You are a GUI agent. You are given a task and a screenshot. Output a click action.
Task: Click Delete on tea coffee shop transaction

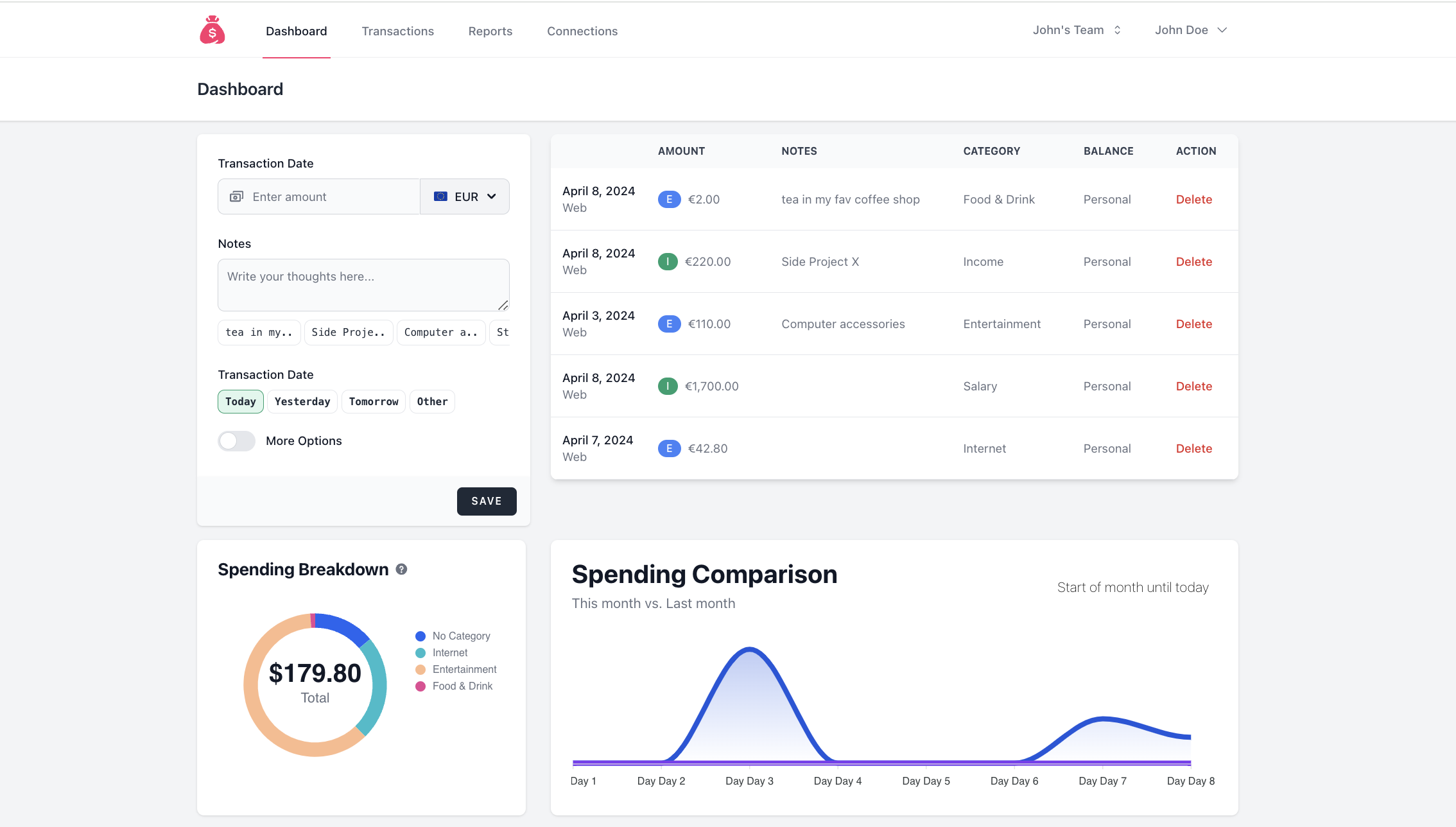[x=1195, y=199]
